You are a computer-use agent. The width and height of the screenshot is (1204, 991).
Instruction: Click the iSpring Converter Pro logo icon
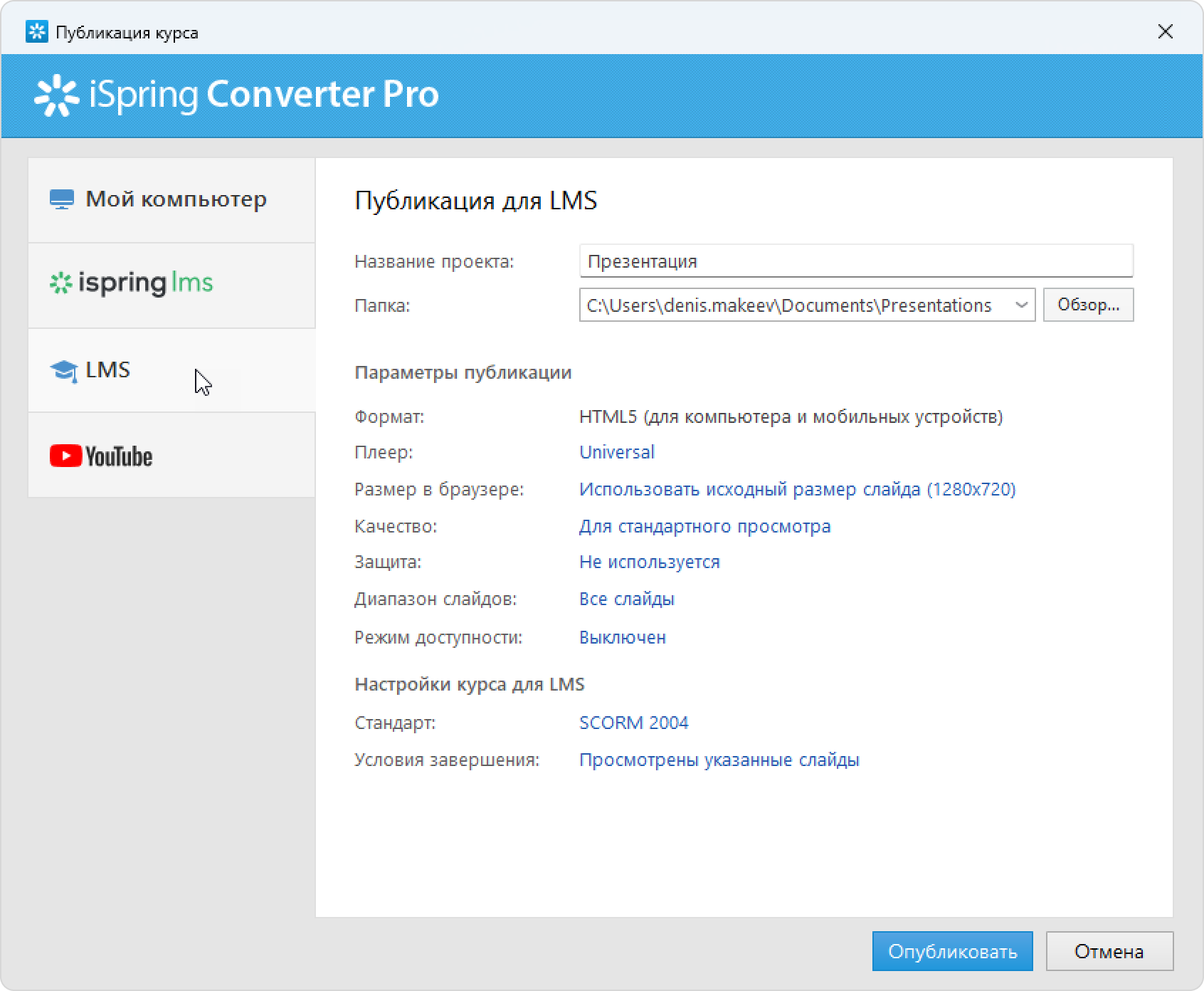(57, 95)
